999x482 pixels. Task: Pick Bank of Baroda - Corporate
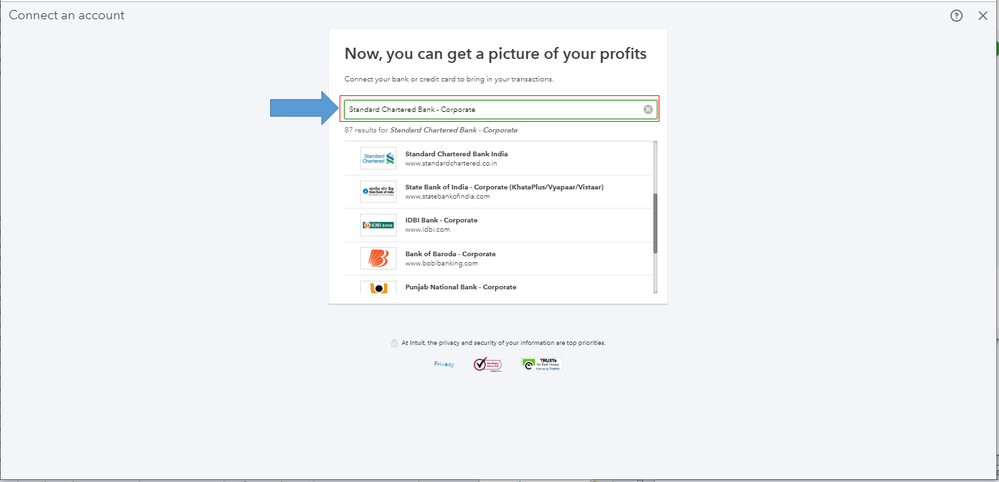click(450, 254)
